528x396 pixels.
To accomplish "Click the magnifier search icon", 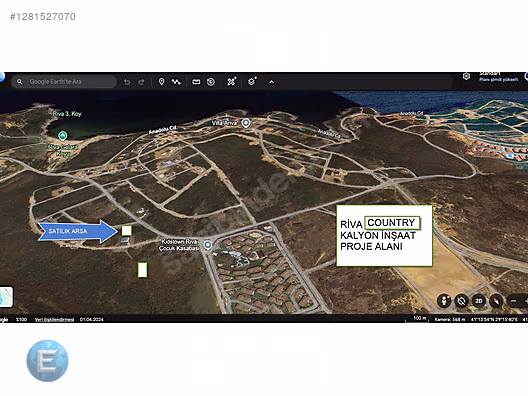I will tap(20, 81).
